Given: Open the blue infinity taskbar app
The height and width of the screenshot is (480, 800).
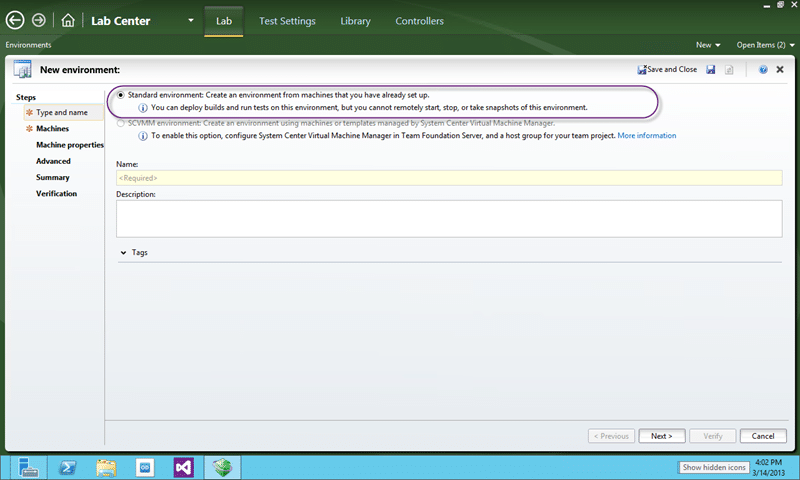Looking at the screenshot, I should [x=145, y=467].
